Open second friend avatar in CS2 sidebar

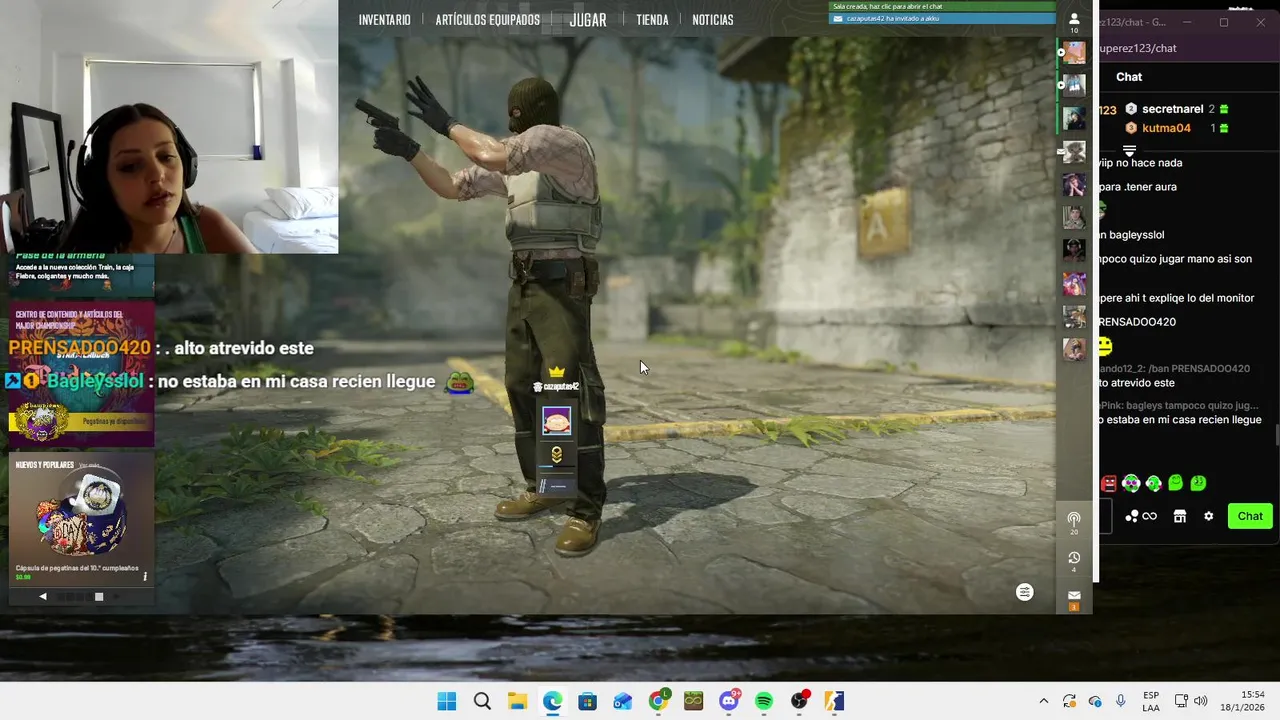(1074, 85)
